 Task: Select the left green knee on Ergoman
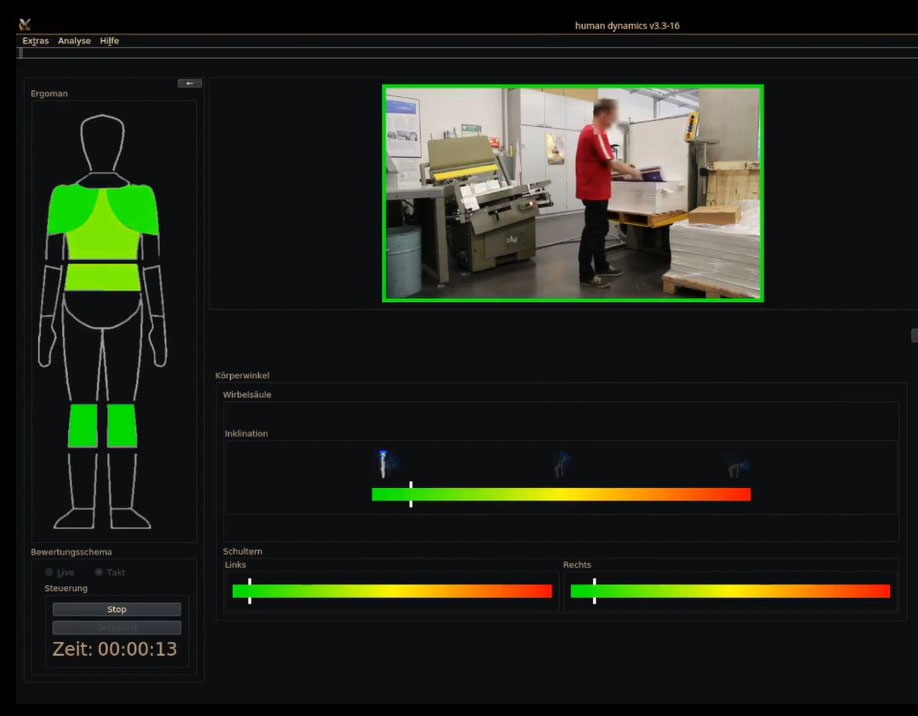83,425
